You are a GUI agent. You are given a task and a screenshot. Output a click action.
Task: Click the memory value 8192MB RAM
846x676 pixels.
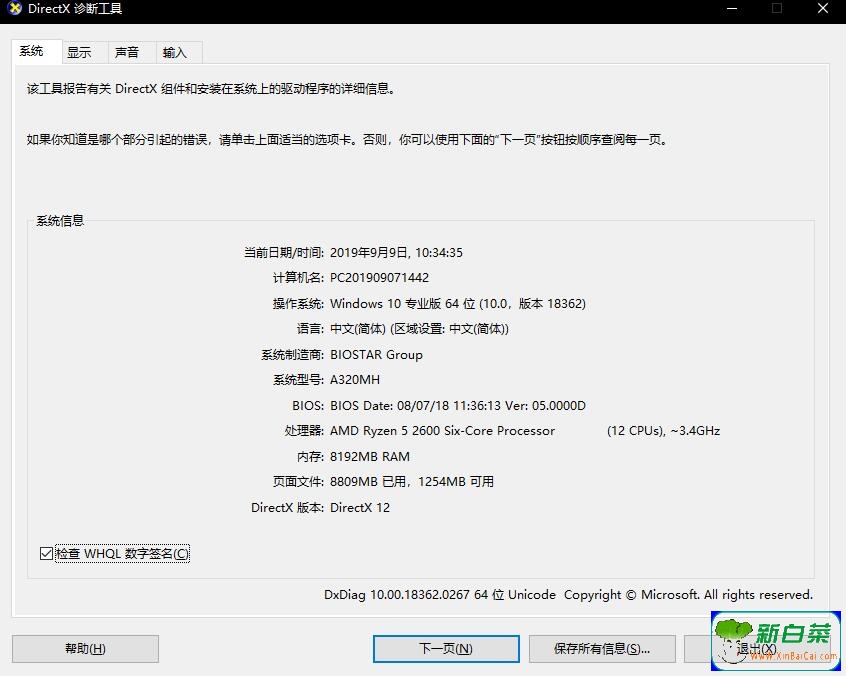tap(370, 457)
